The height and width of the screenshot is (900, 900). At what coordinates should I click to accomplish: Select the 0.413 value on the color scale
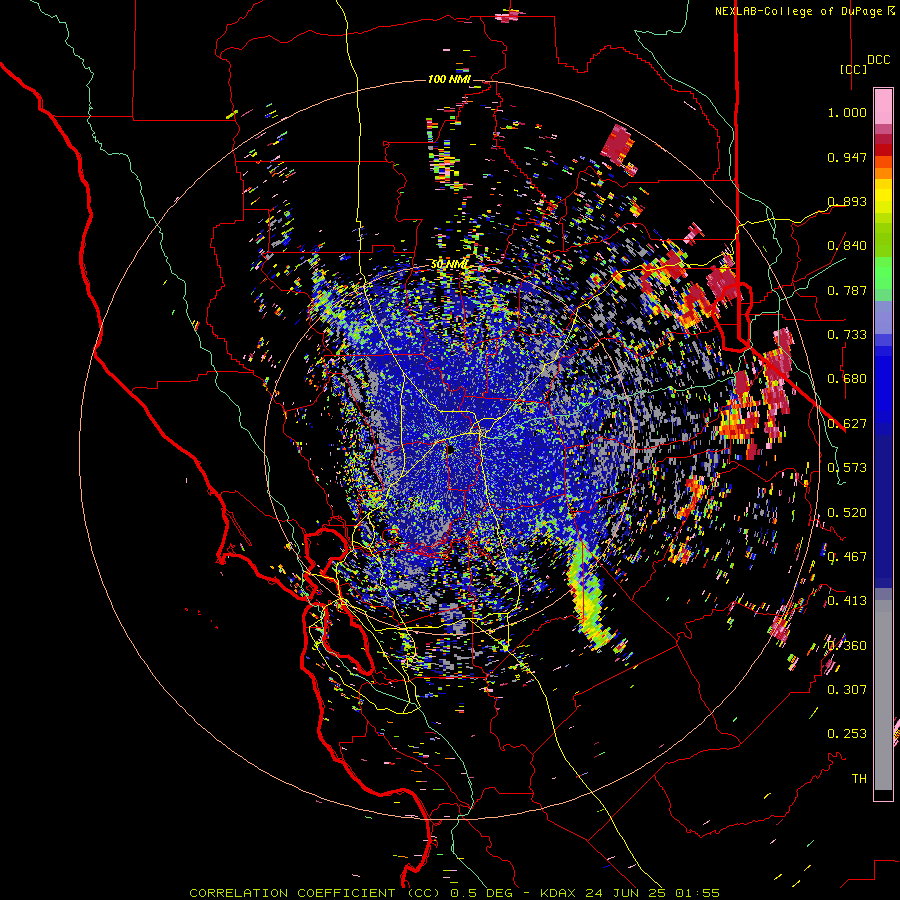point(847,601)
